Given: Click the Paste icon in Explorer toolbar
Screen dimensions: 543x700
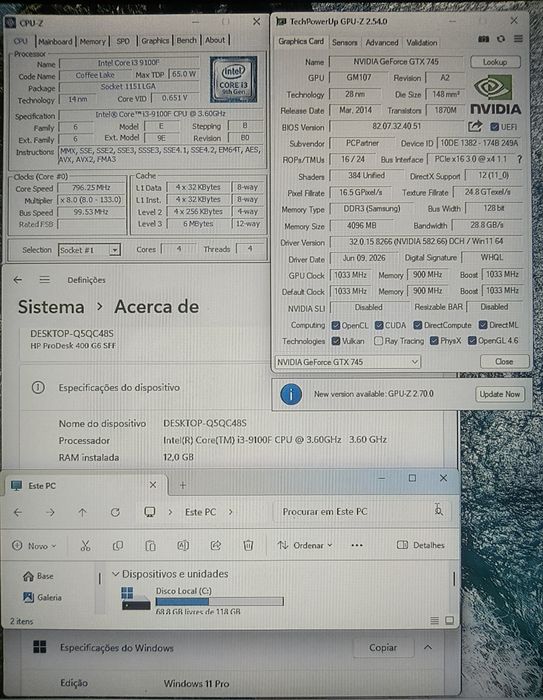Looking at the screenshot, I should coord(150,545).
